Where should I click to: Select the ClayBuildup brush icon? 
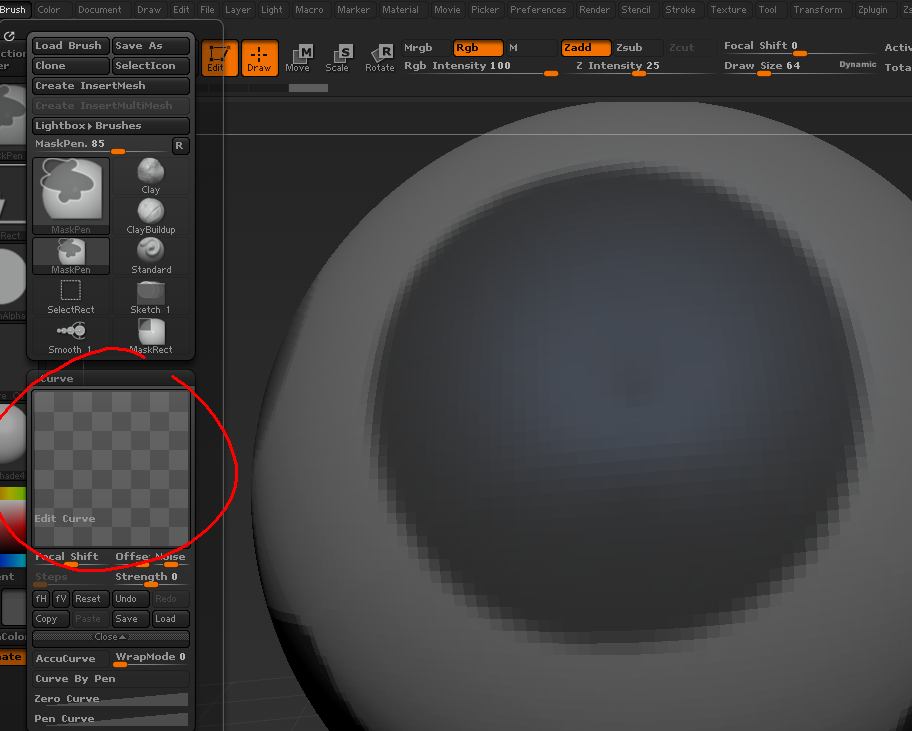(151, 216)
